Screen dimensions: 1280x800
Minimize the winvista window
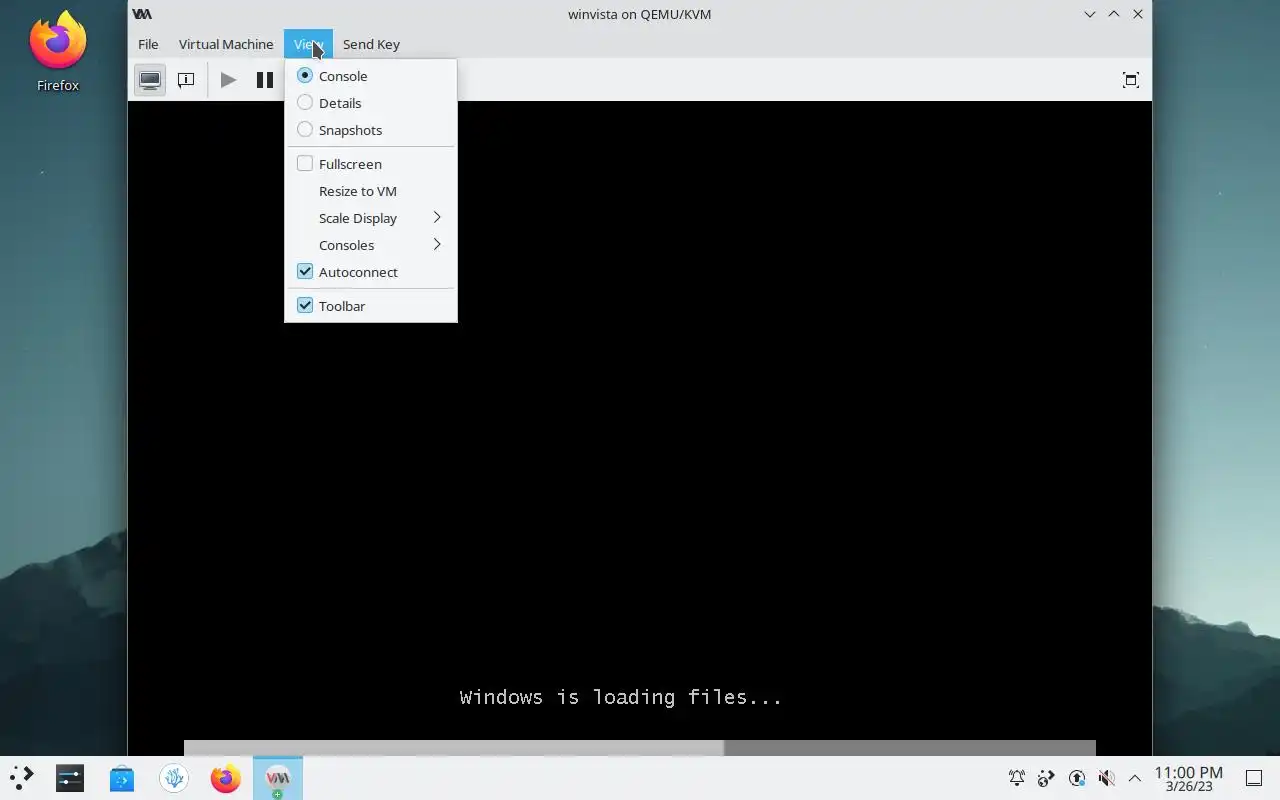pyautogui.click(x=1090, y=14)
